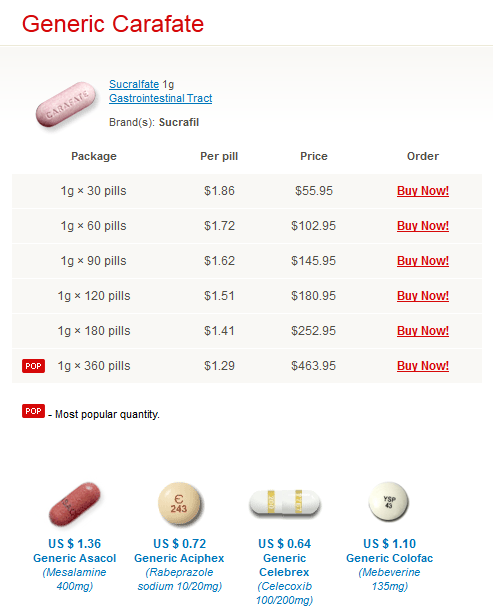Click the POP badge beside 360 pills
Viewport: 493px width, 609px height.
[x=33, y=366]
